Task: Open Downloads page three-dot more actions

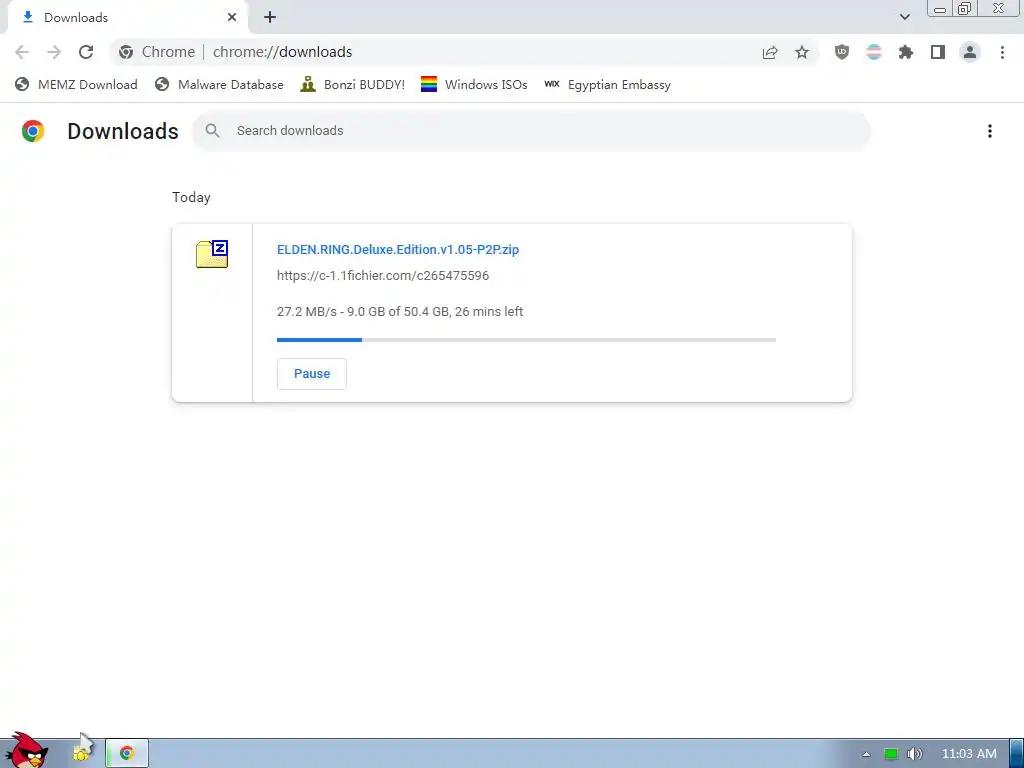Action: tap(990, 131)
